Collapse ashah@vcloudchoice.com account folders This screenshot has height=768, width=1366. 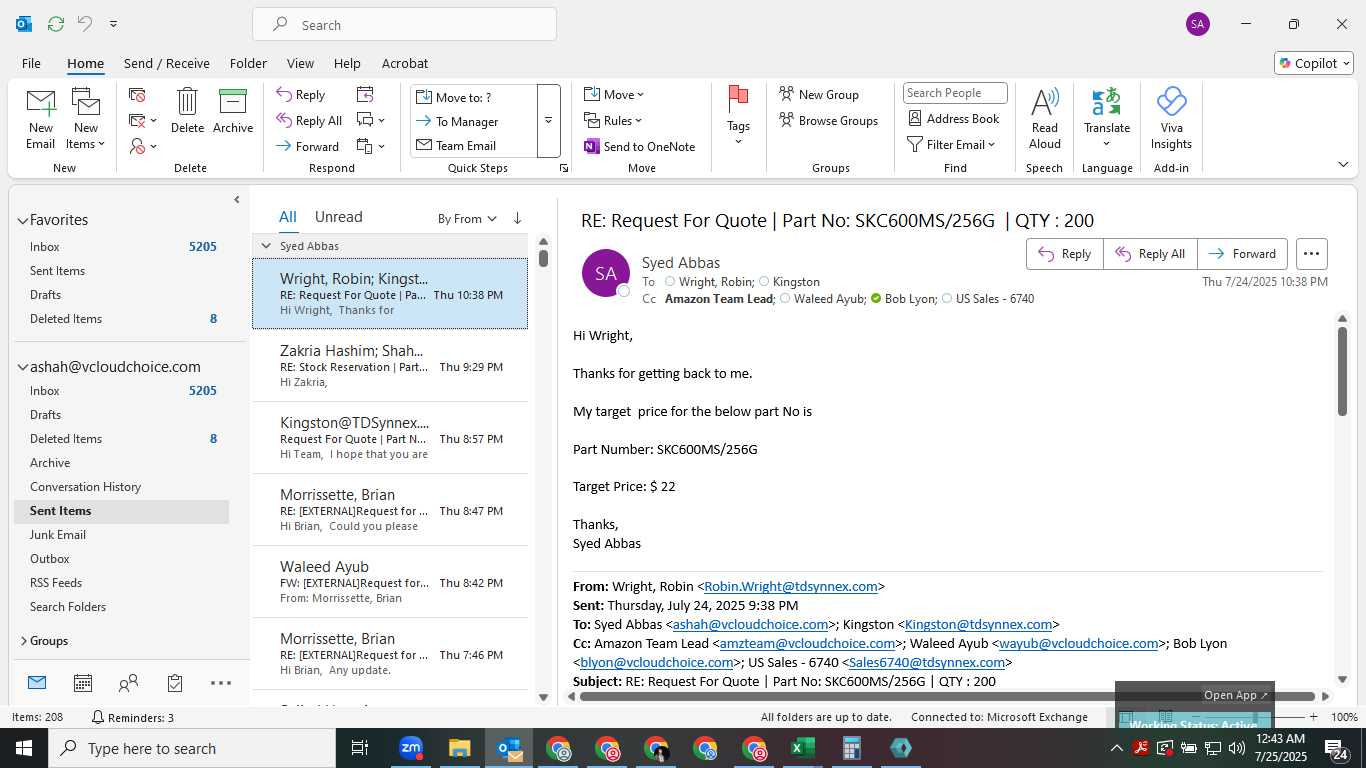click(x=23, y=367)
